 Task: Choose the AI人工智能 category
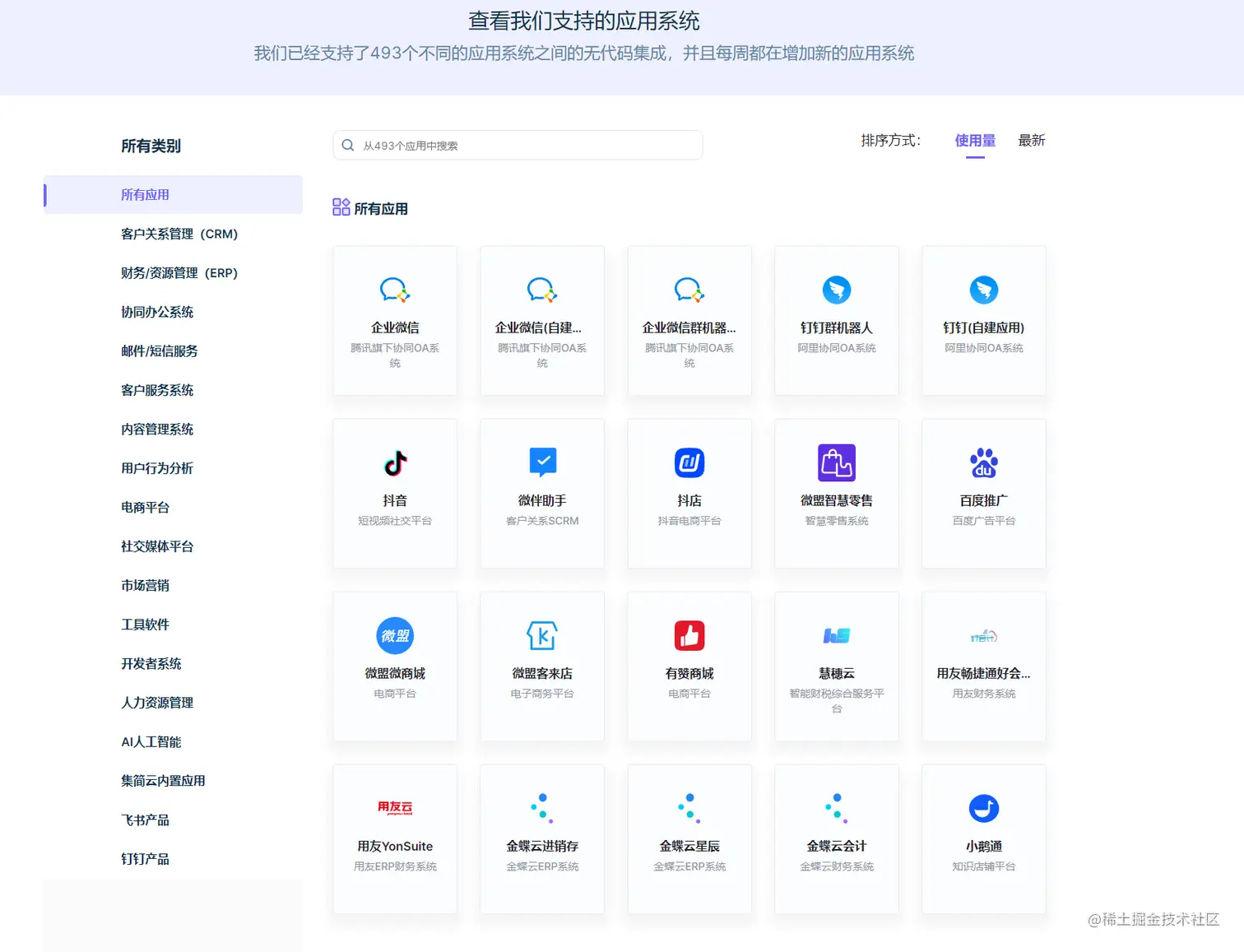(151, 741)
